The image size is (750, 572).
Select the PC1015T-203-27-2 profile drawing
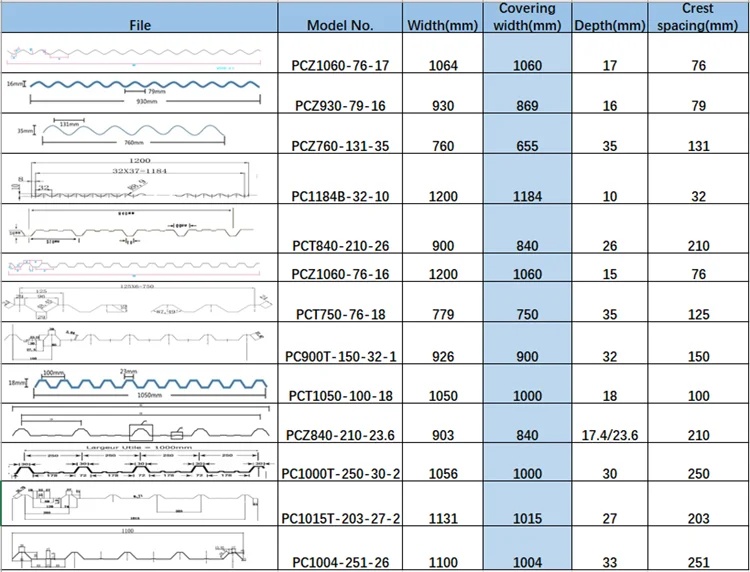(138, 505)
